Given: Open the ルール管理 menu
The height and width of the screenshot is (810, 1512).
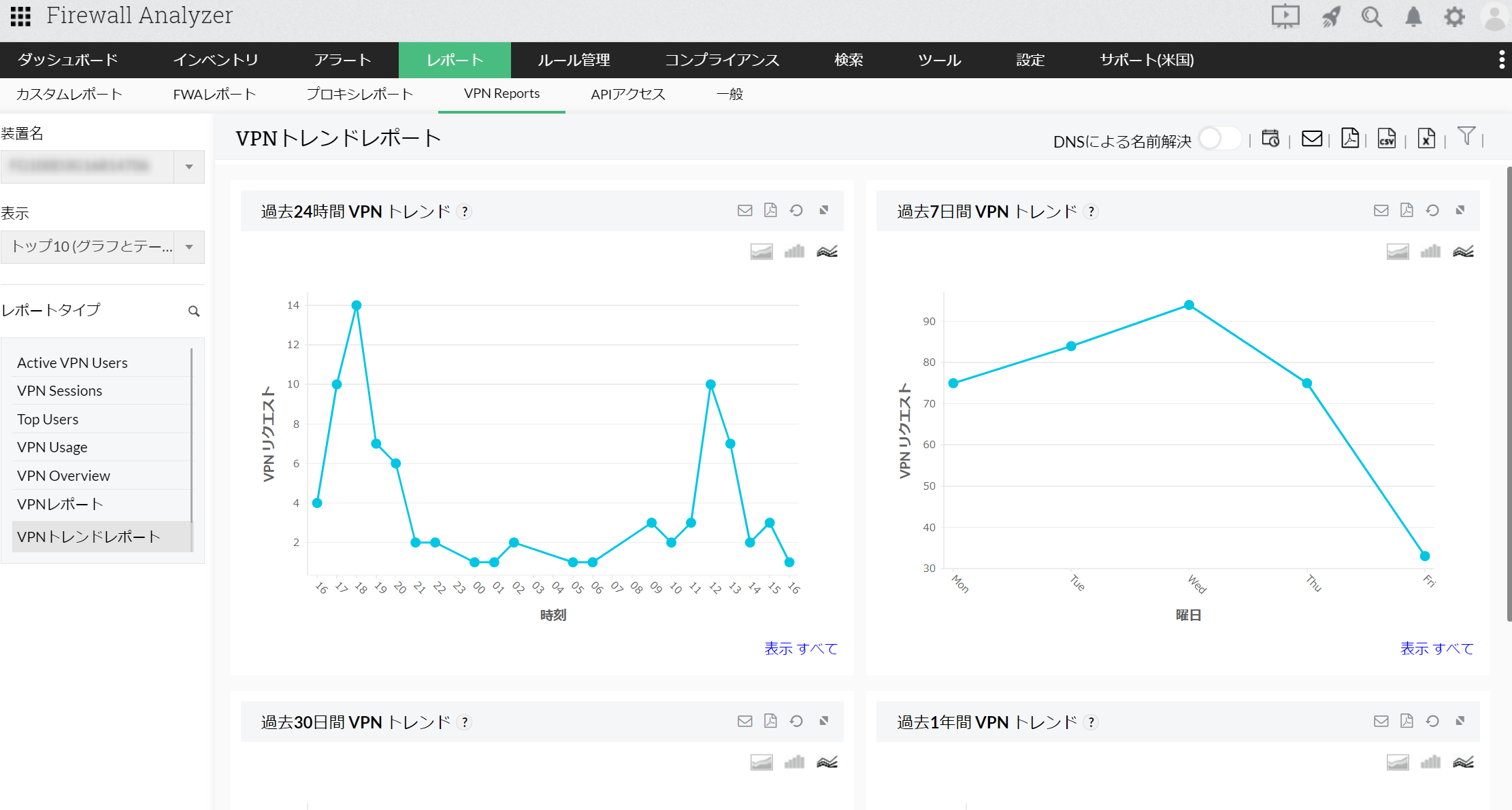Looking at the screenshot, I should pos(574,60).
